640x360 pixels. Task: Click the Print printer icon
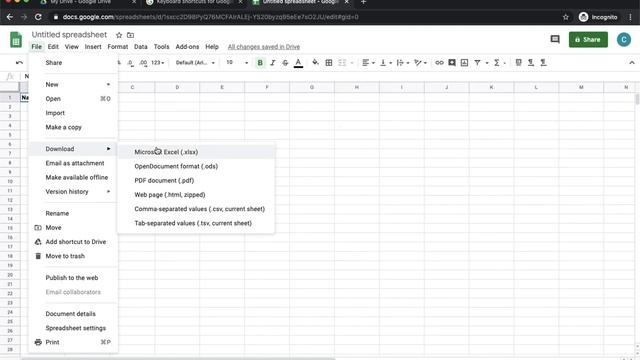point(38,342)
